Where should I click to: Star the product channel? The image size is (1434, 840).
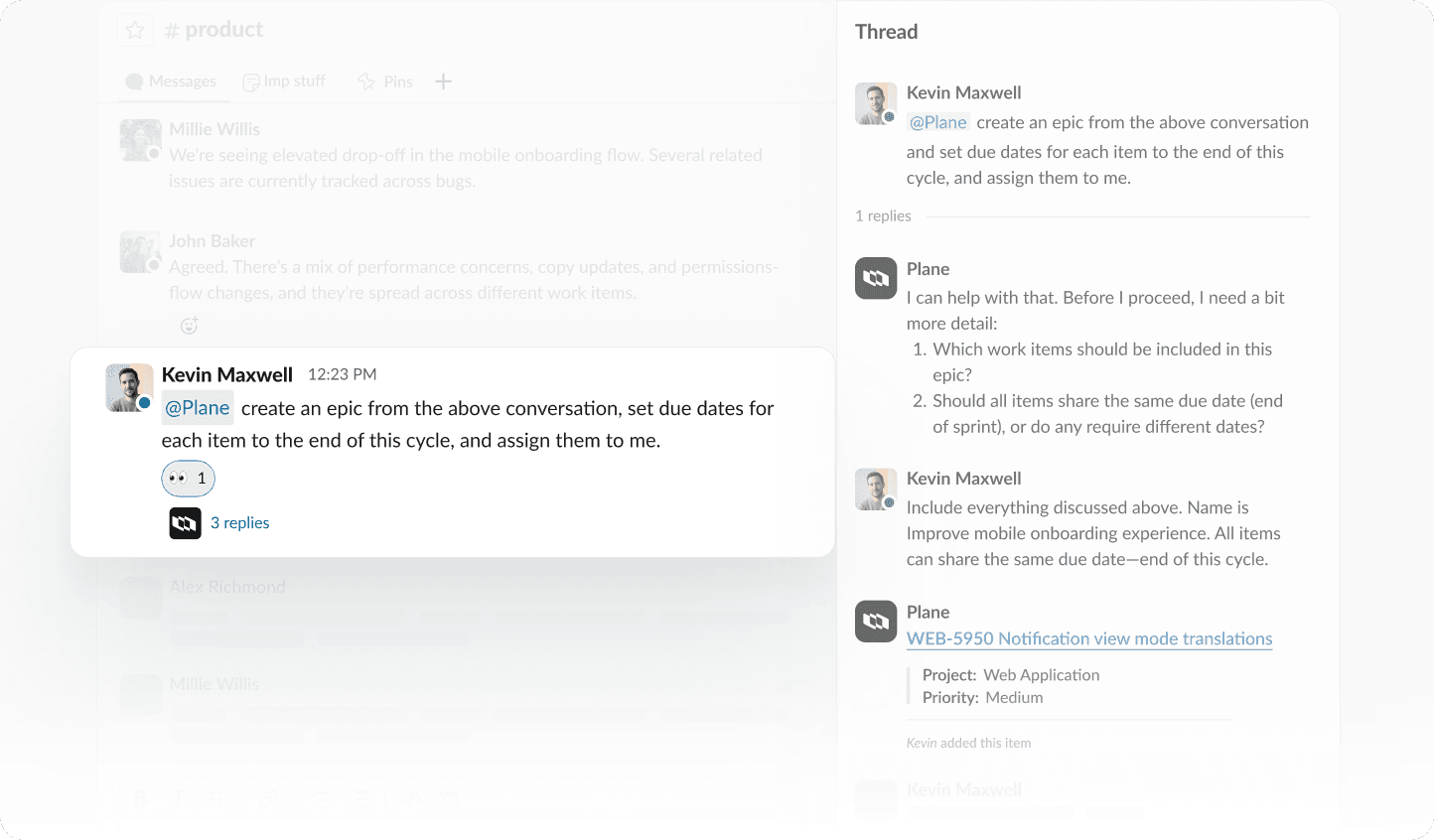(134, 29)
